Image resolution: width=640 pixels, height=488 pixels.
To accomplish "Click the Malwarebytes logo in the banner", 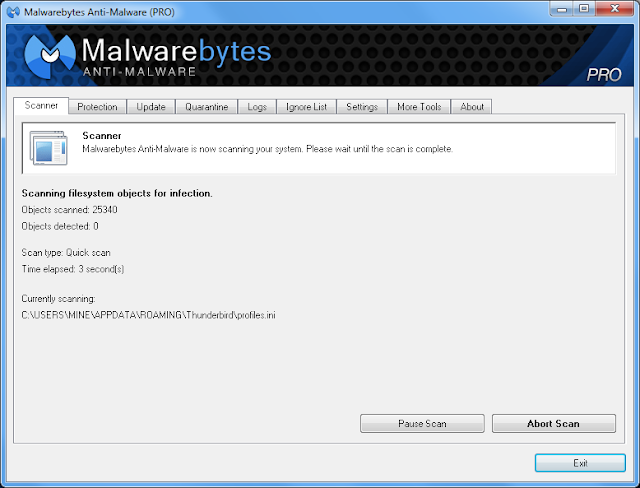I will (50, 56).
